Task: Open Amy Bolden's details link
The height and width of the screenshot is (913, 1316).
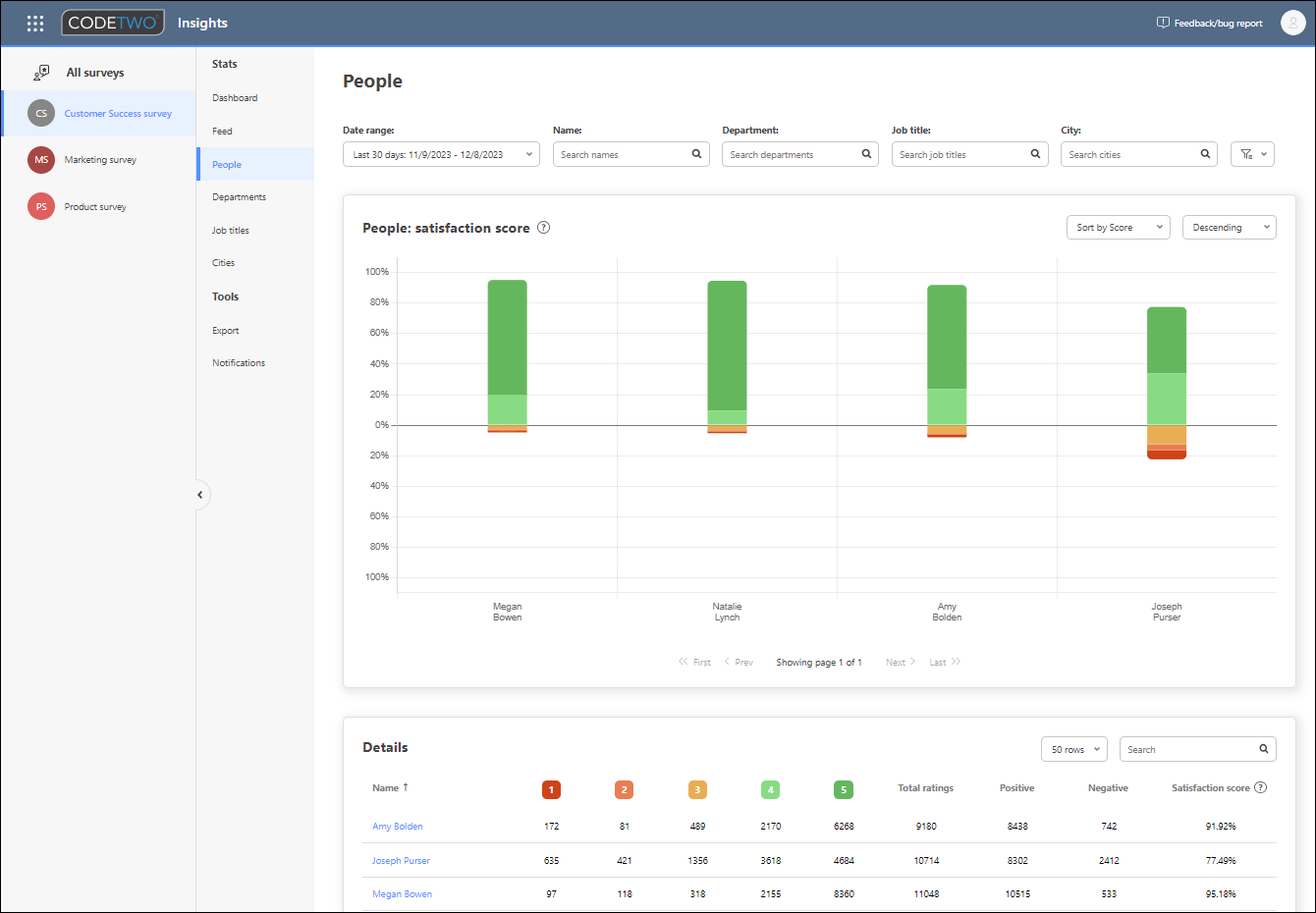Action: pyautogui.click(x=398, y=827)
